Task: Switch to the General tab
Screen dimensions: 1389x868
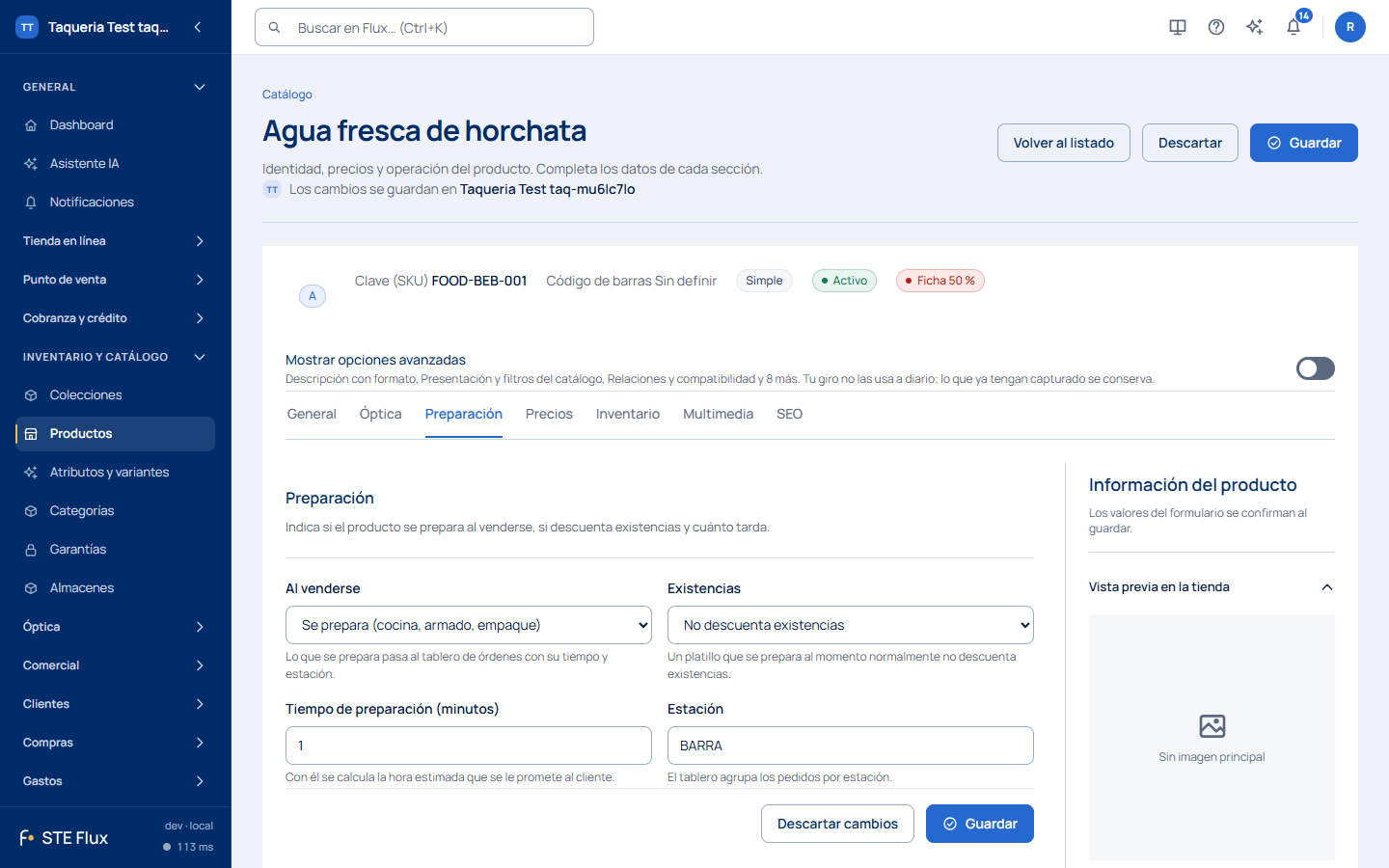Action: (x=312, y=414)
